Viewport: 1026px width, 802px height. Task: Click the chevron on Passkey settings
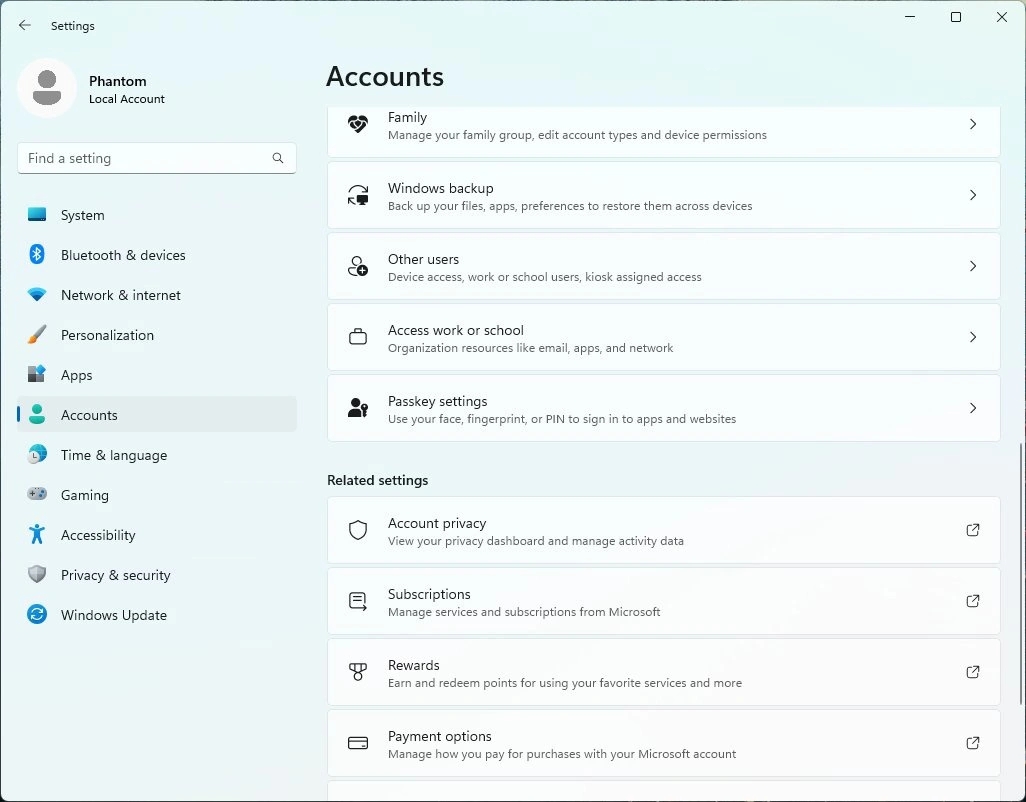point(972,409)
